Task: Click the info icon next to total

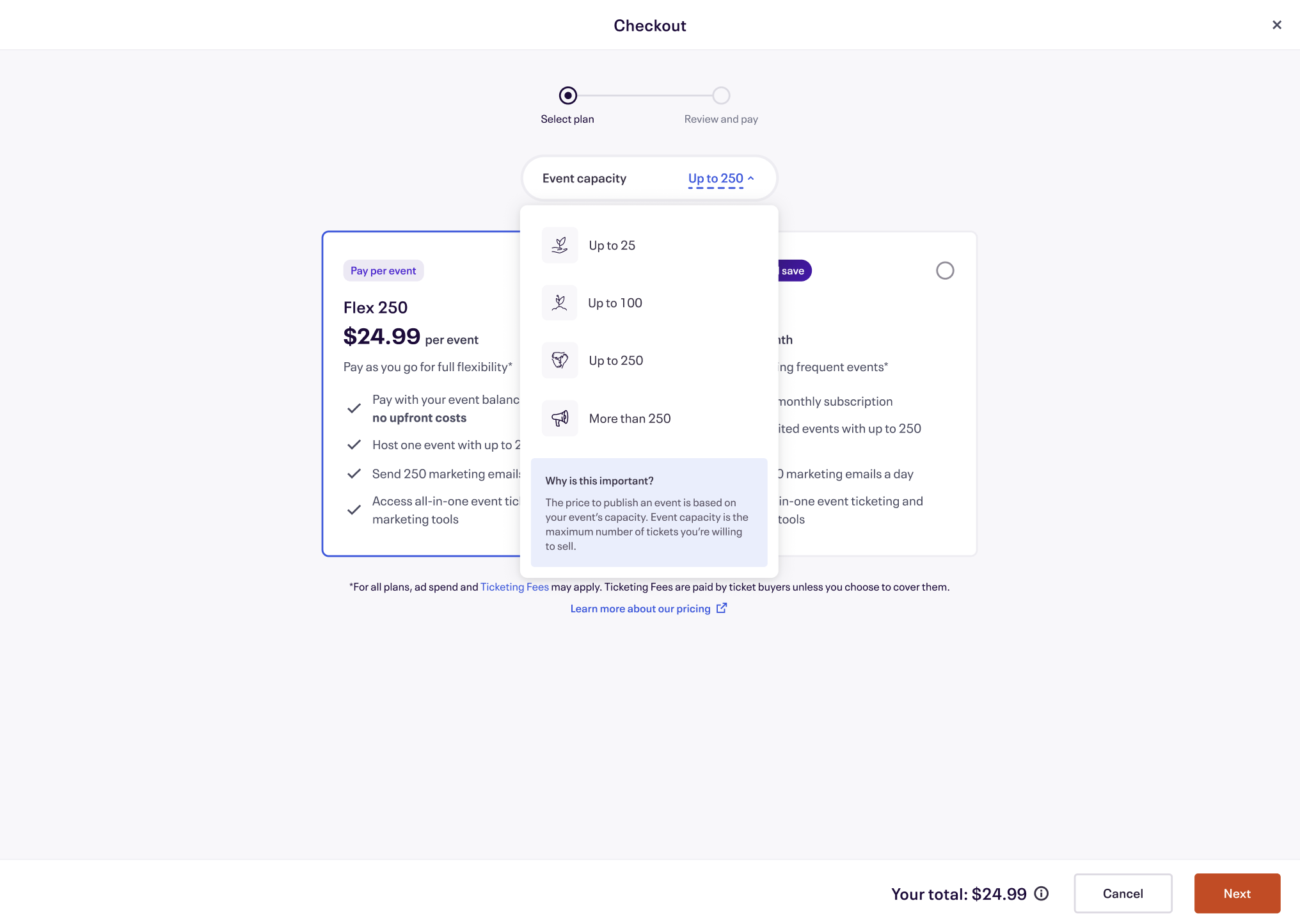Action: point(1042,893)
